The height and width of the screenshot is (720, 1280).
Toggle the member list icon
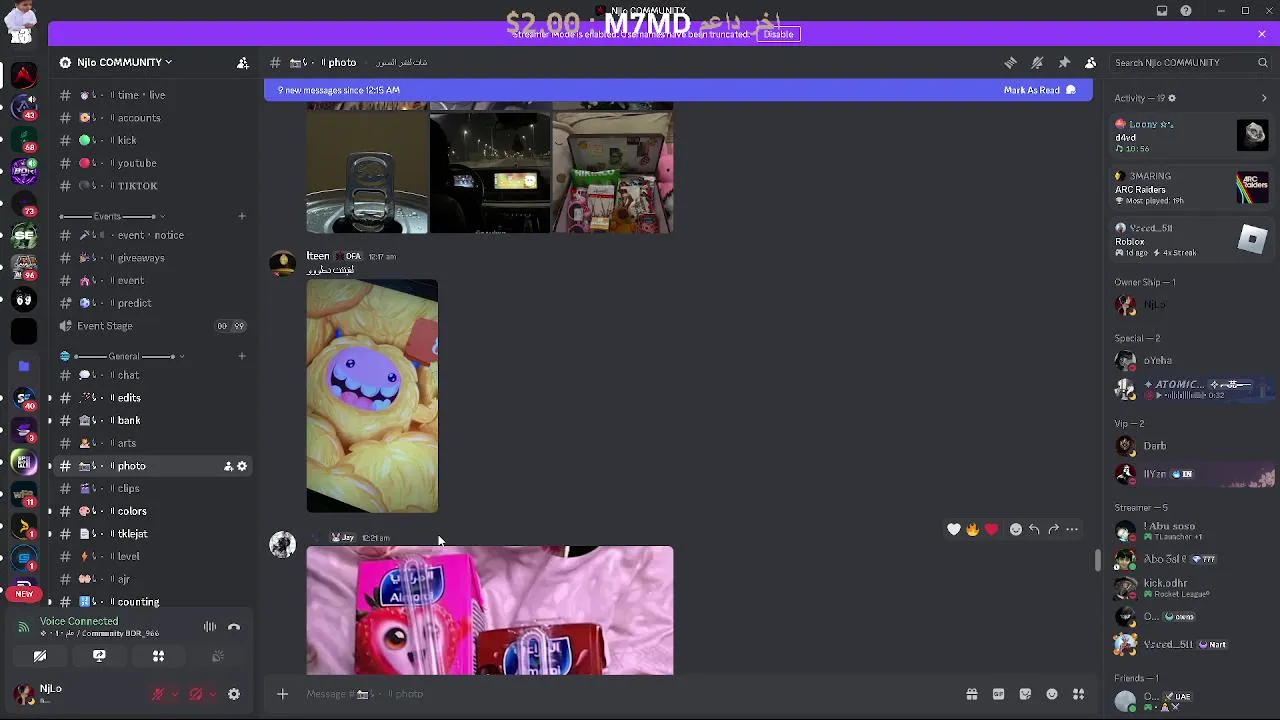1090,62
